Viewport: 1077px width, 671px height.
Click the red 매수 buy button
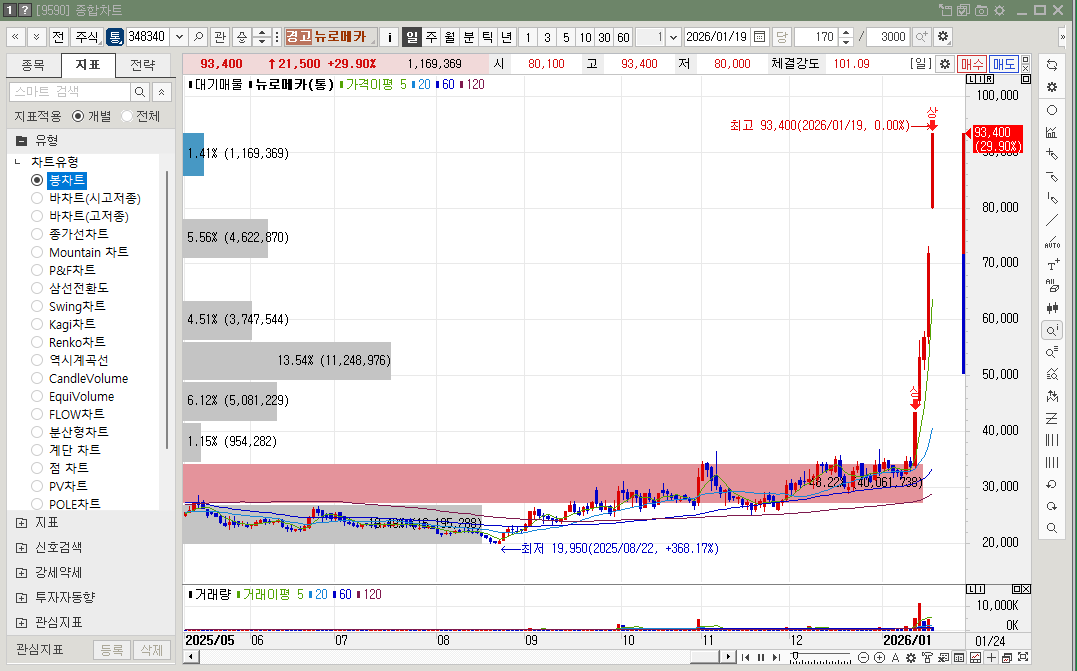[972, 64]
